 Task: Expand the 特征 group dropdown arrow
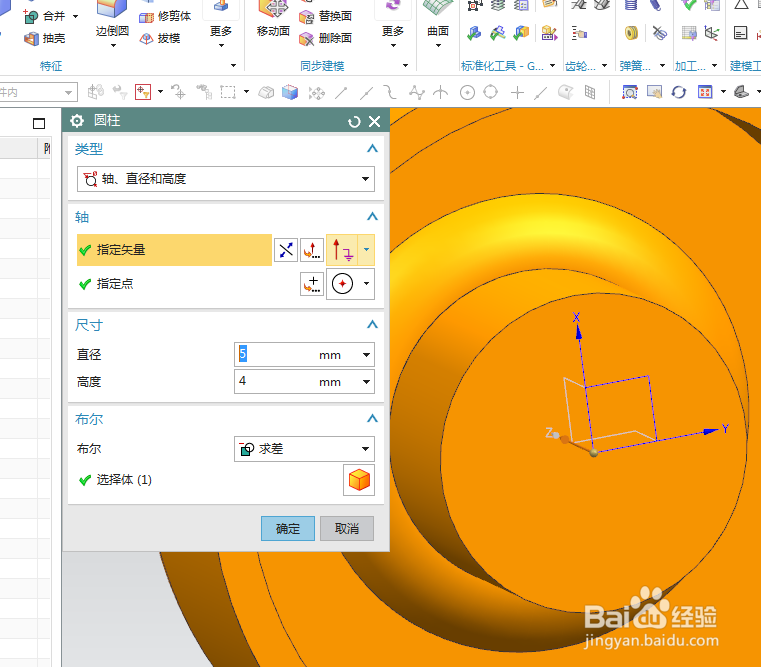tap(233, 66)
